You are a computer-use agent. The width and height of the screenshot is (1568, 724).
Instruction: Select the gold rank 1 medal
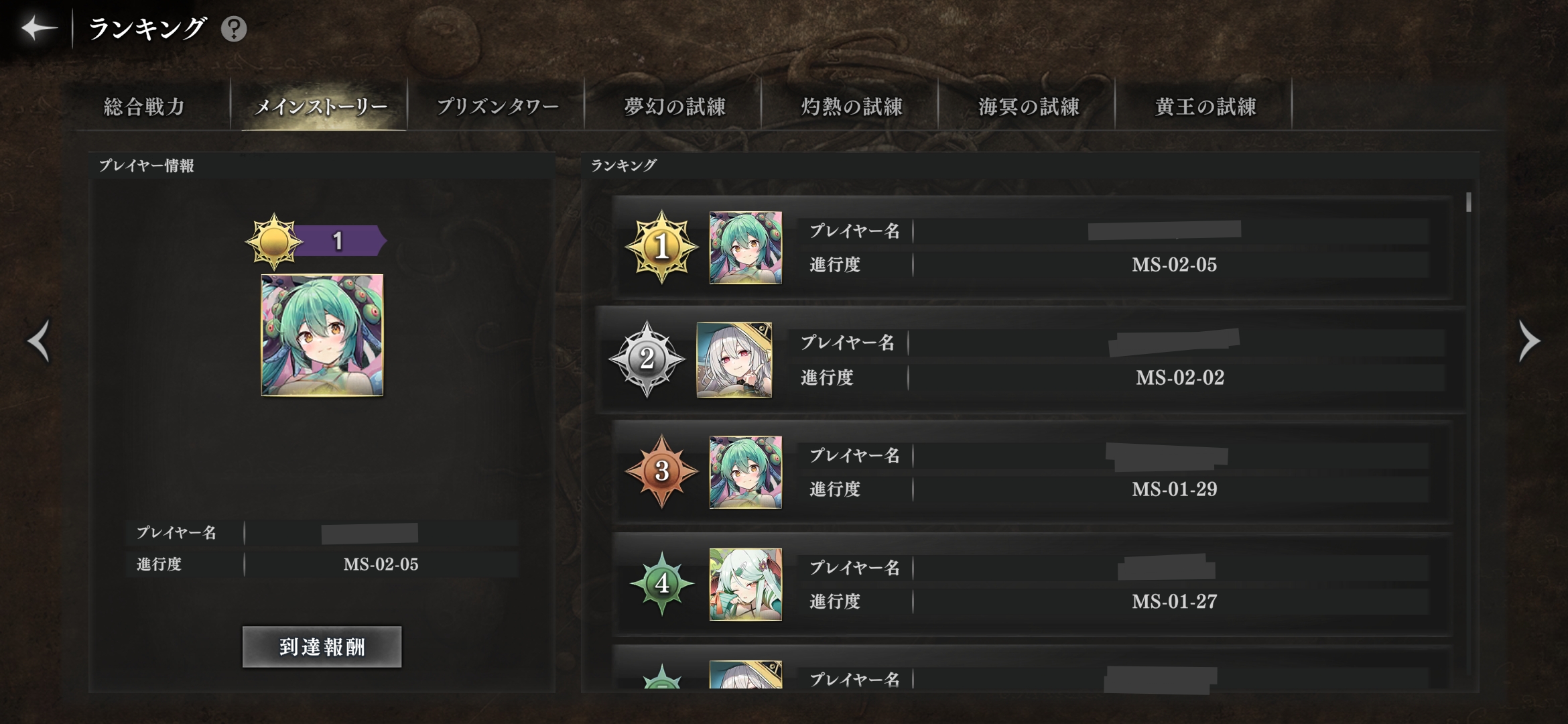point(661,247)
